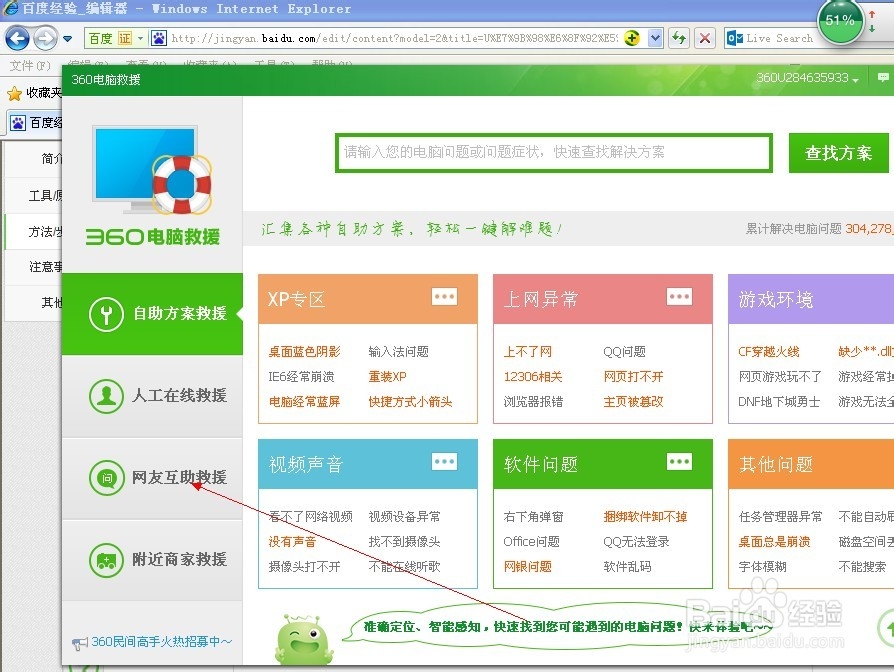Expand 视频声音 more options button
This screenshot has height=672, width=894.
(445, 462)
